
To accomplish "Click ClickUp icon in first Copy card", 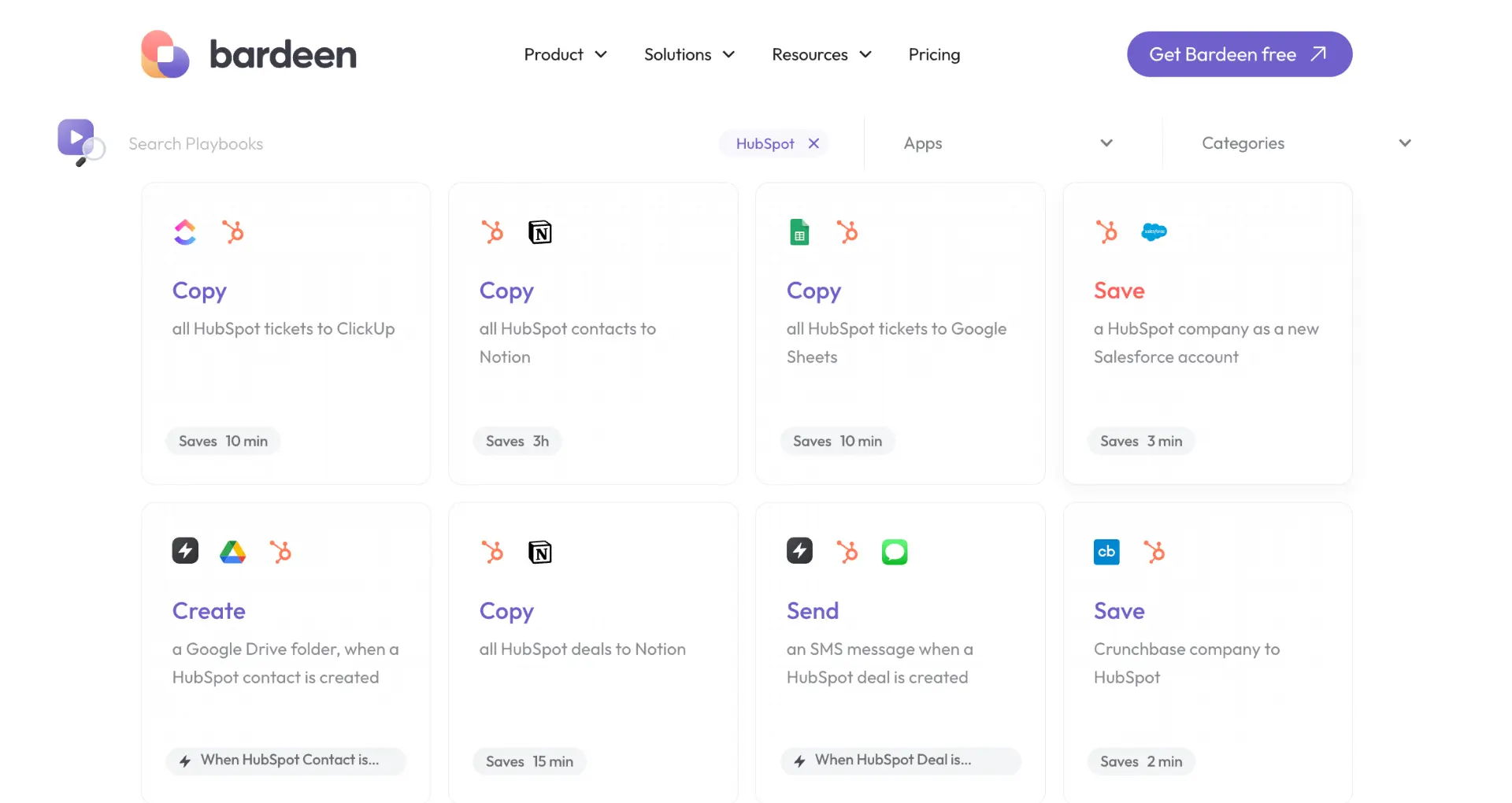I will point(185,232).
